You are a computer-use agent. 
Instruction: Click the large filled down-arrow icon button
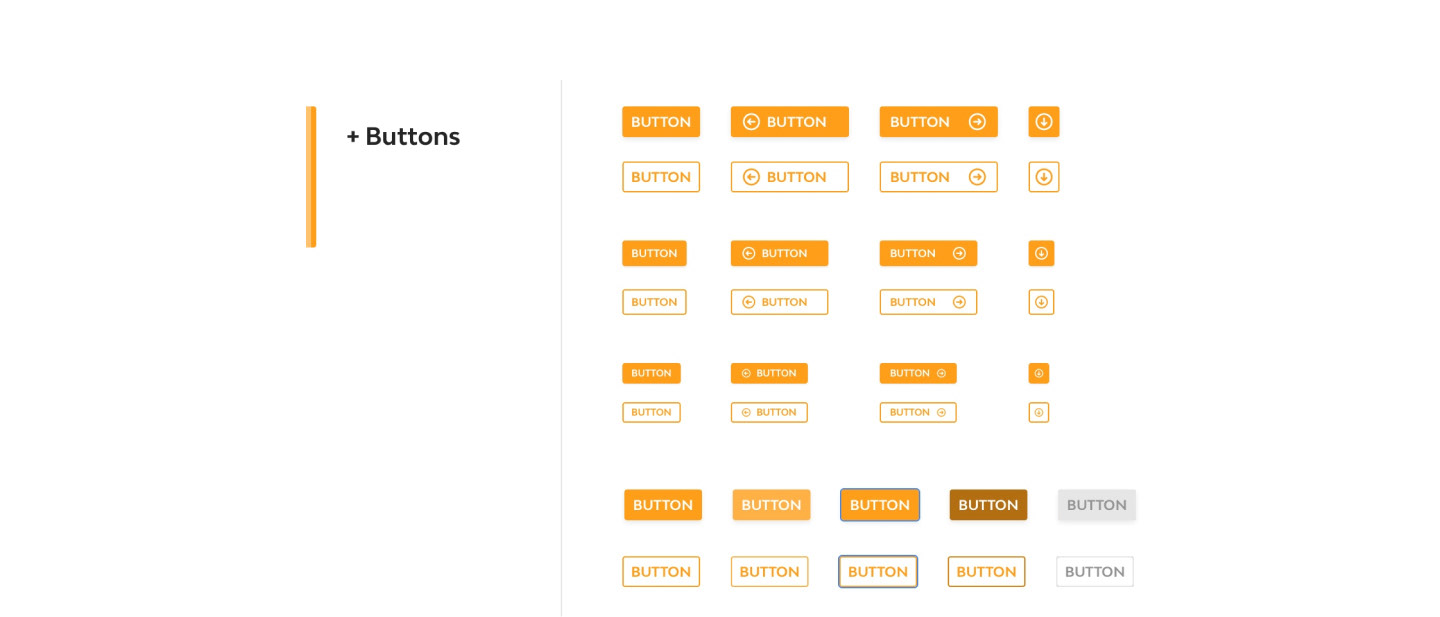point(1043,122)
